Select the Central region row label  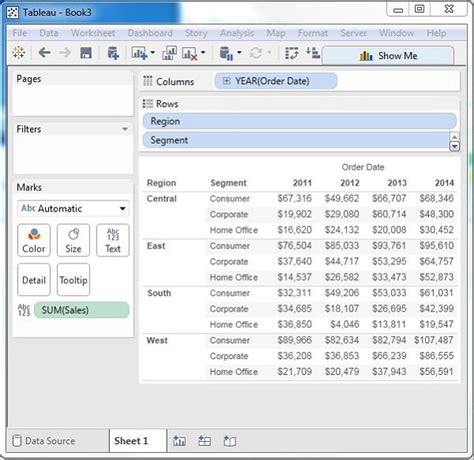[162, 199]
